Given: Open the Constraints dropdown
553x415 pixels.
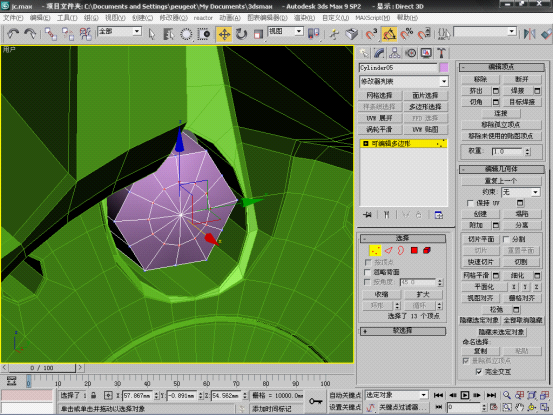Looking at the screenshot, I should [x=521, y=192].
